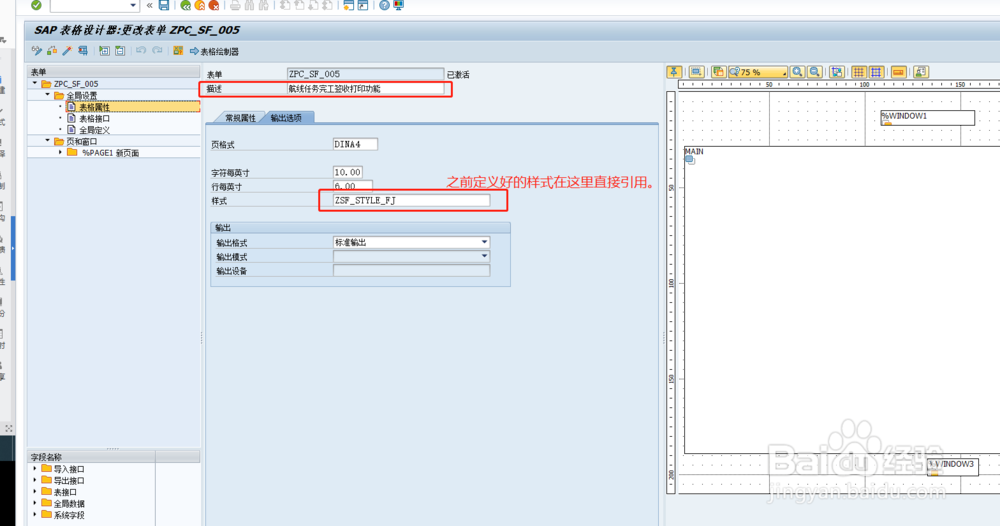This screenshot has width=1000, height=526.
Task: Click the 描述 description input field
Action: point(365,89)
